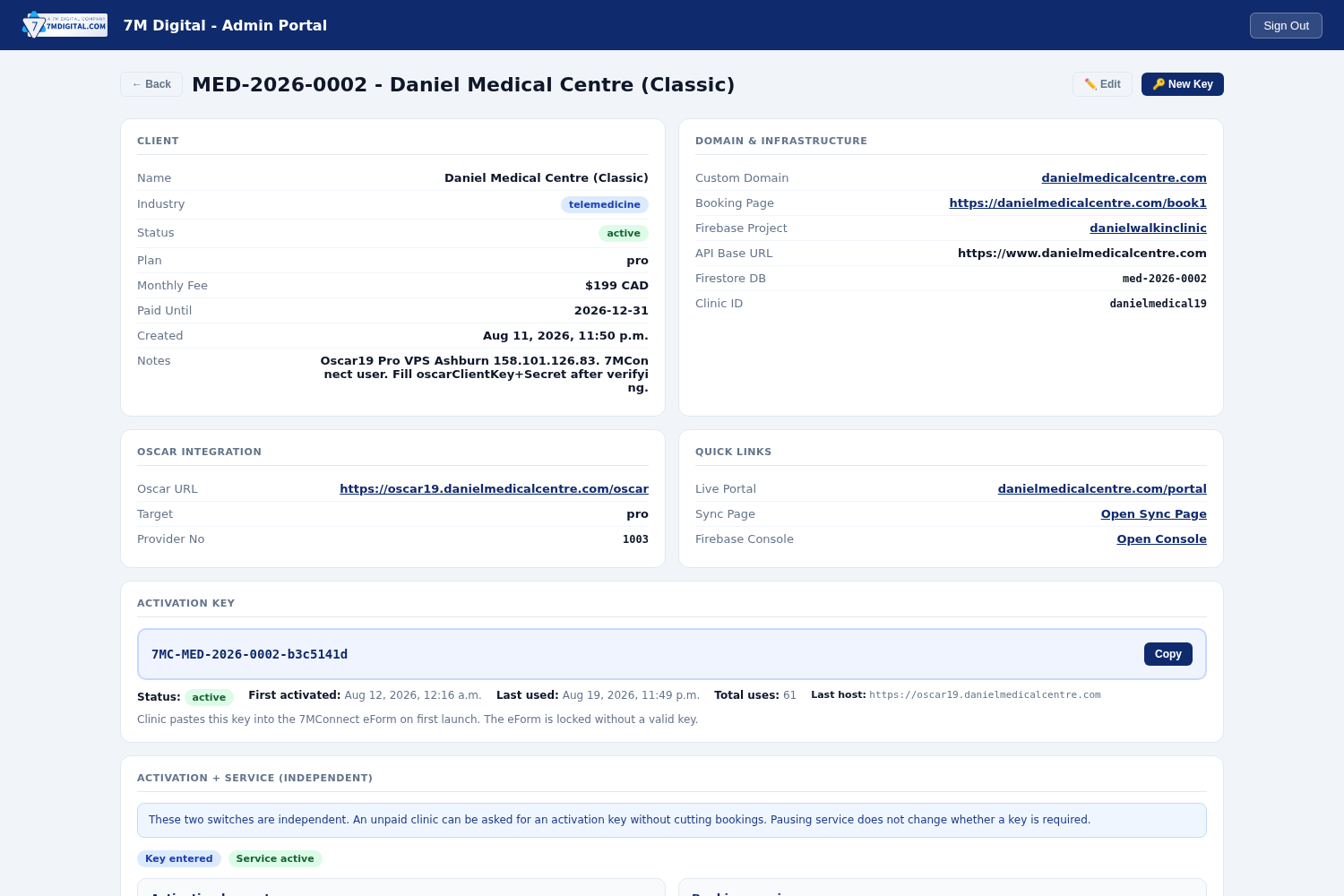
Task: Click the First activated date Aug 12, 2026
Action: tap(413, 695)
